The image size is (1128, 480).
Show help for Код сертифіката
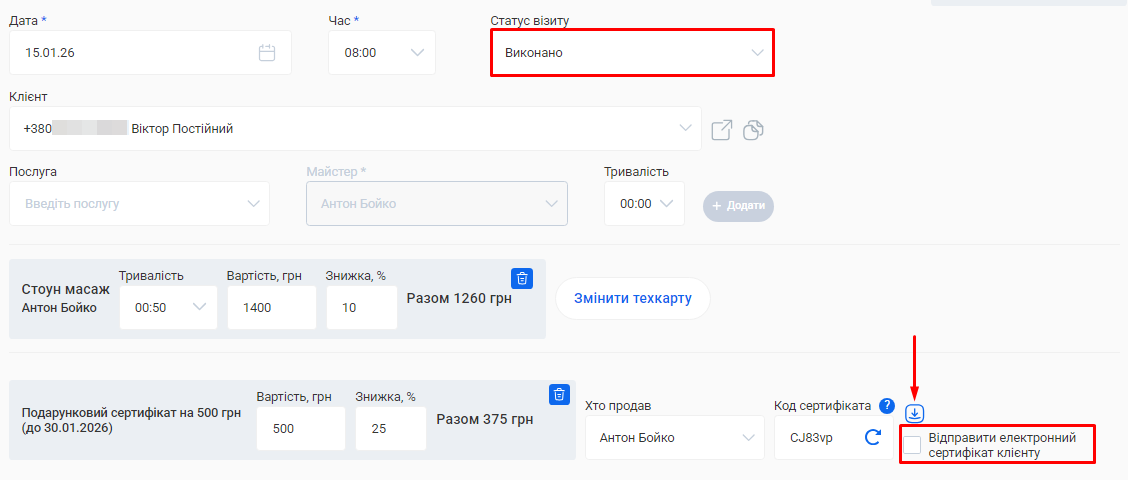(886, 405)
